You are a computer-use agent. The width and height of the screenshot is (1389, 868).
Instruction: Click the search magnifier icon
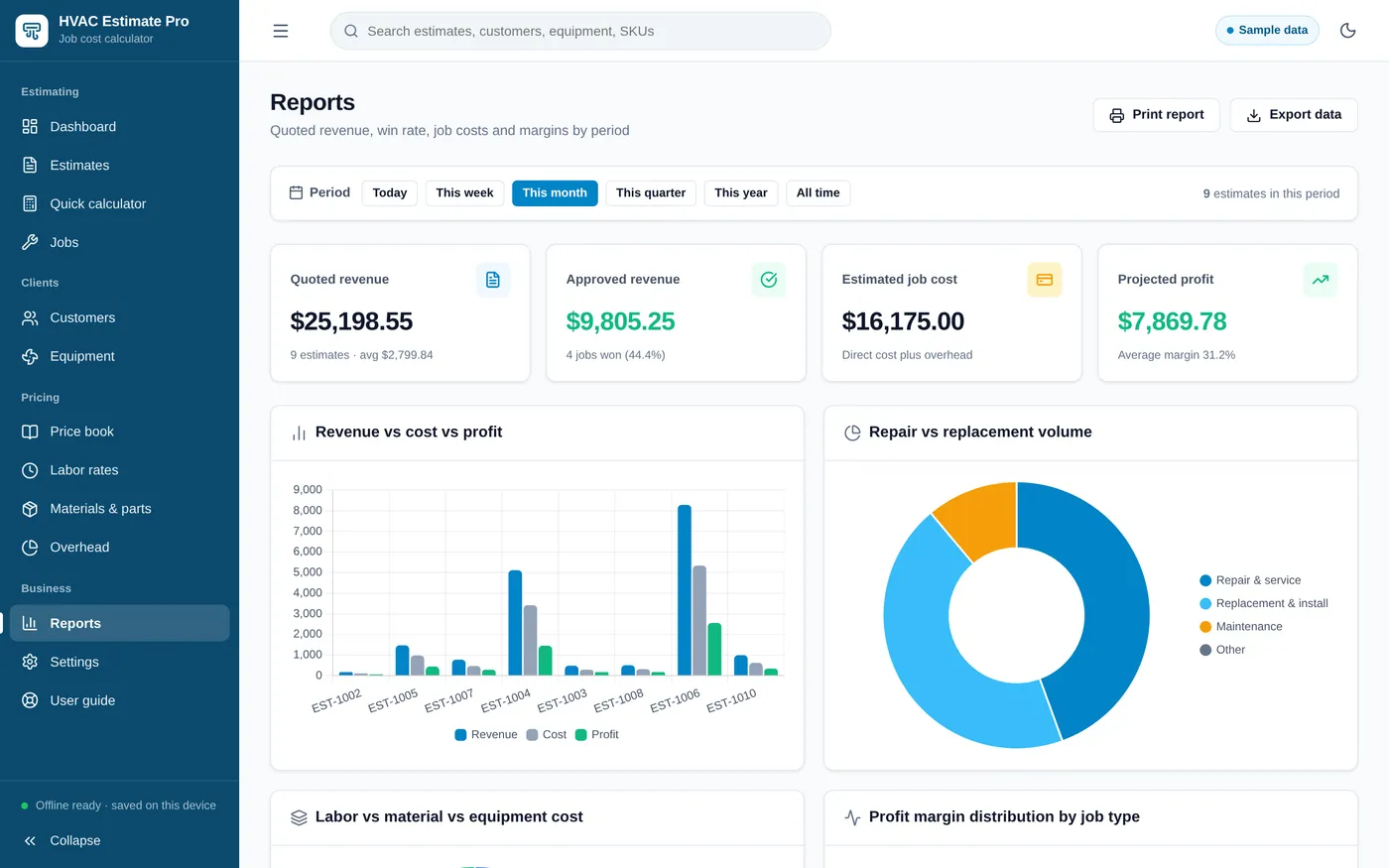(x=351, y=31)
